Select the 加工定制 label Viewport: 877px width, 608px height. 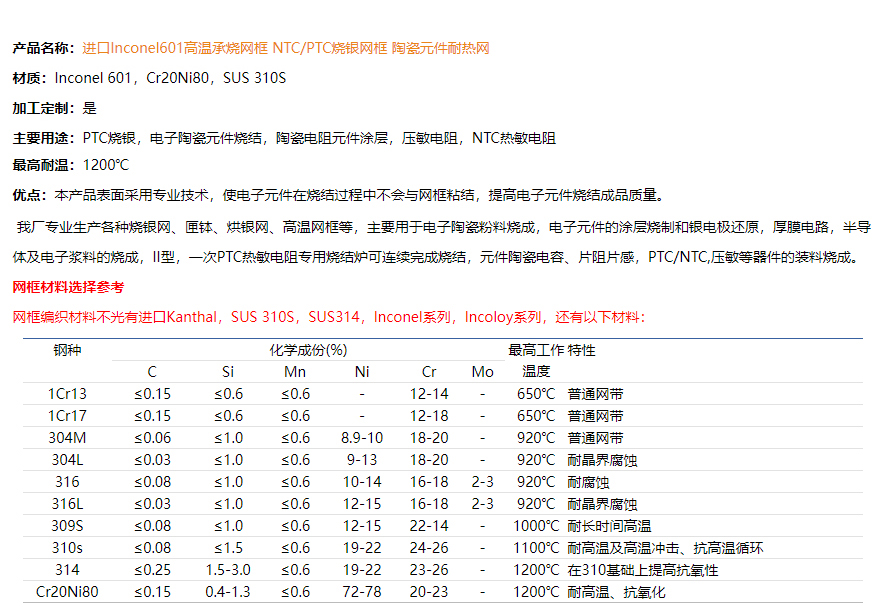click(x=42, y=108)
